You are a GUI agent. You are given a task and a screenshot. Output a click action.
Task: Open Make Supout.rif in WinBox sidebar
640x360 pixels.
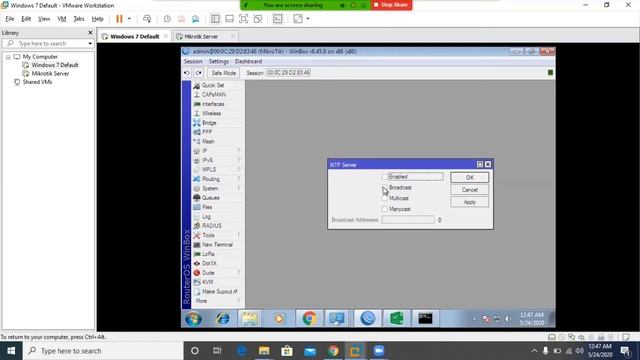click(218, 292)
